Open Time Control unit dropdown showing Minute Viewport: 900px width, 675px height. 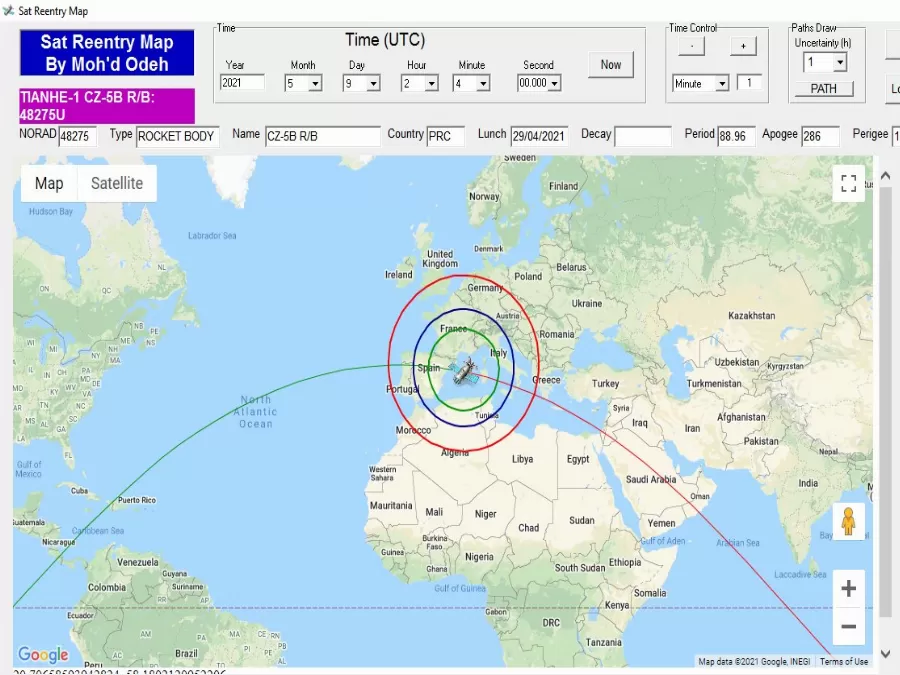click(x=722, y=84)
